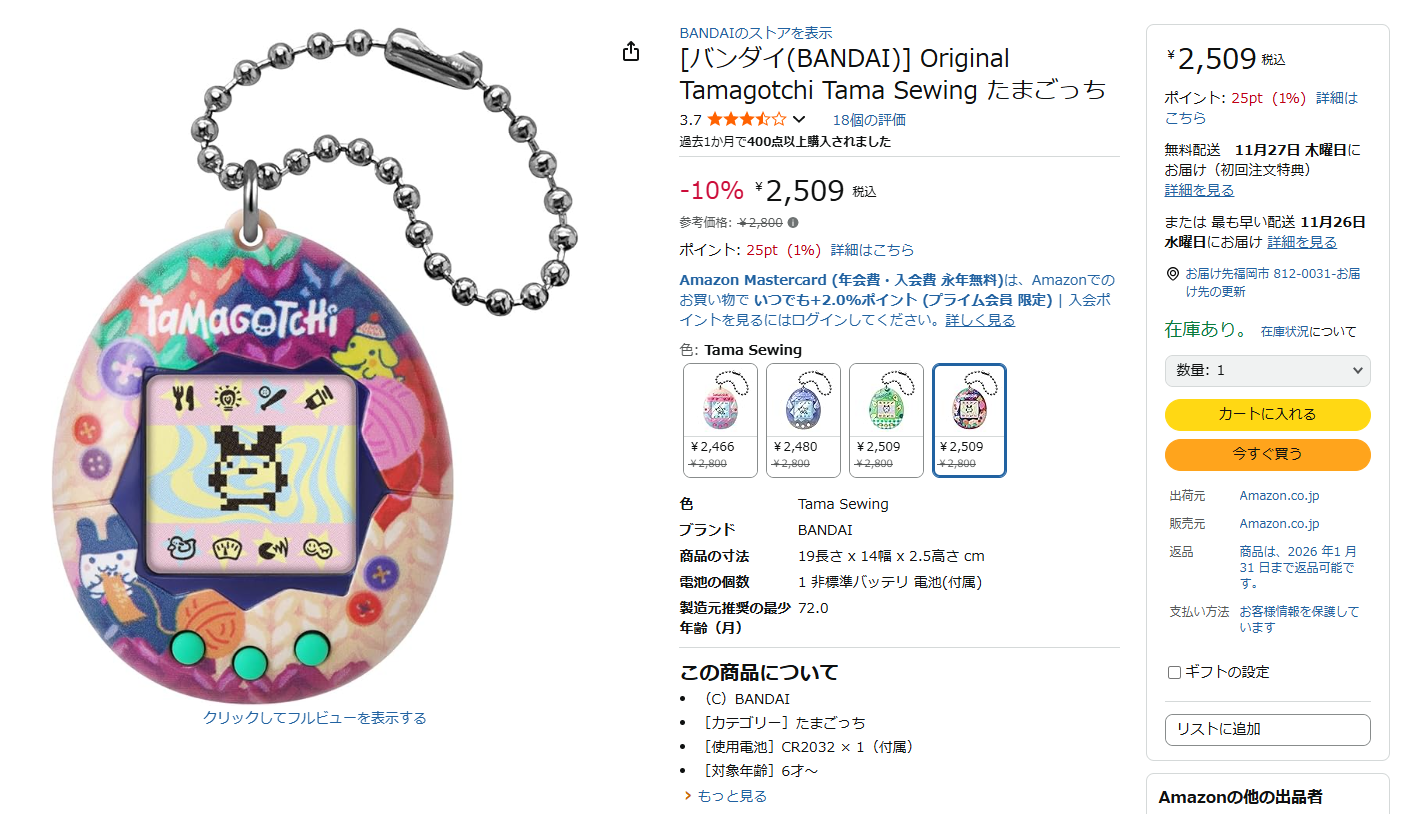Select the blue Tamagotchi variant ¥2,480

pos(804,420)
